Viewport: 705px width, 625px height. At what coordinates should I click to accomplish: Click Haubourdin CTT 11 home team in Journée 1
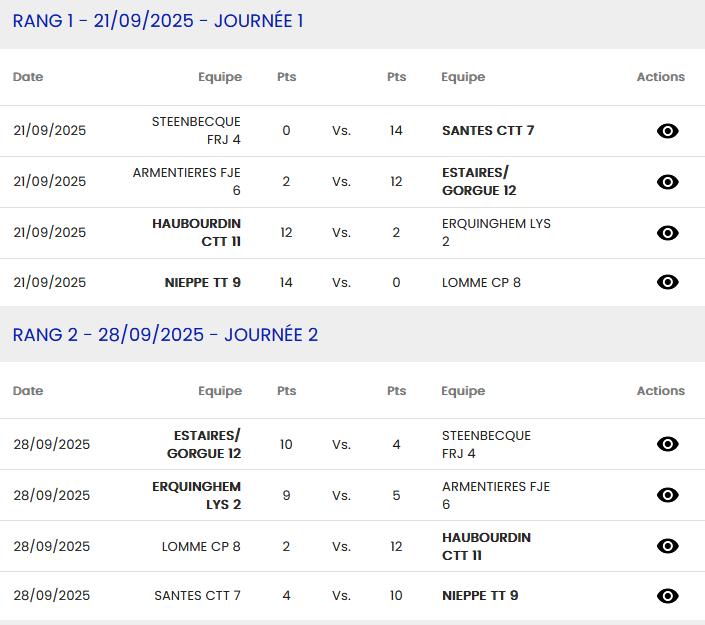pos(196,232)
